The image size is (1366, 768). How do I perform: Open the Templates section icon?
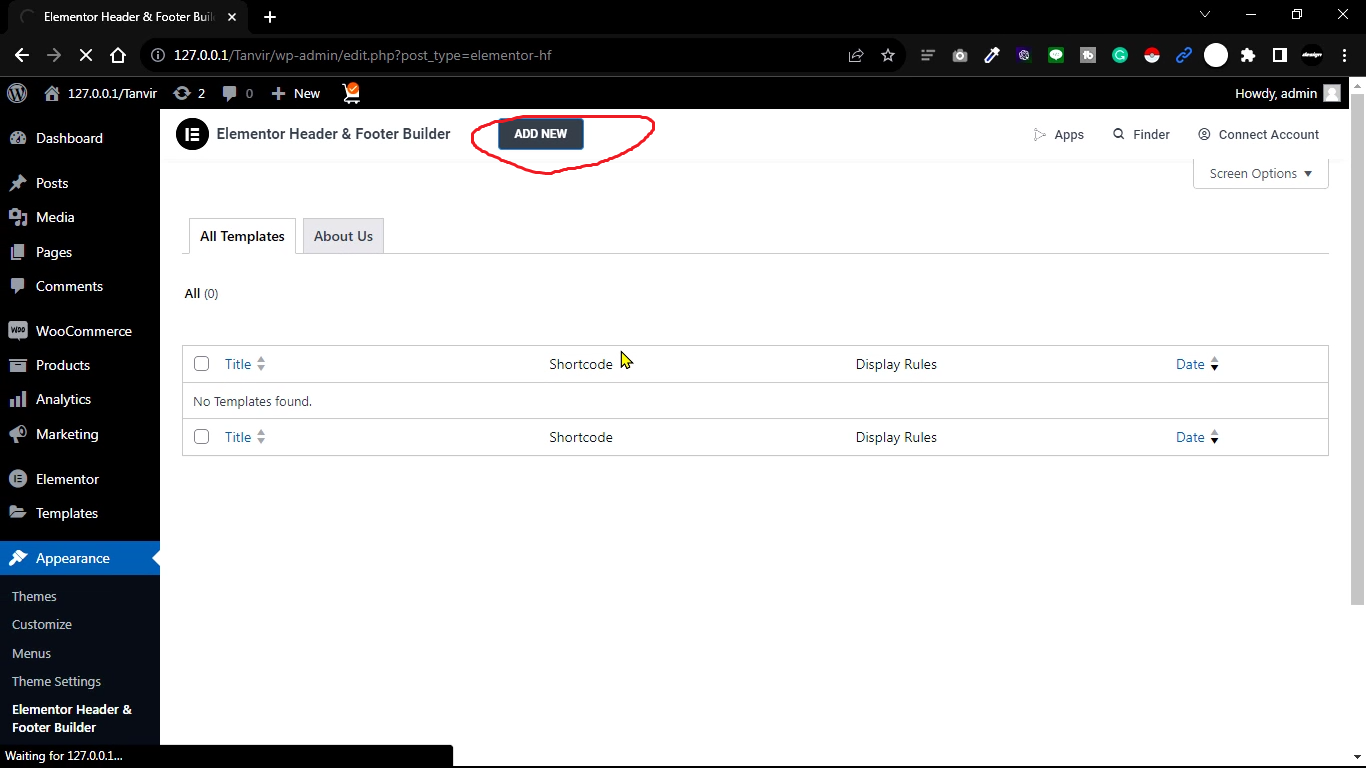coord(16,512)
